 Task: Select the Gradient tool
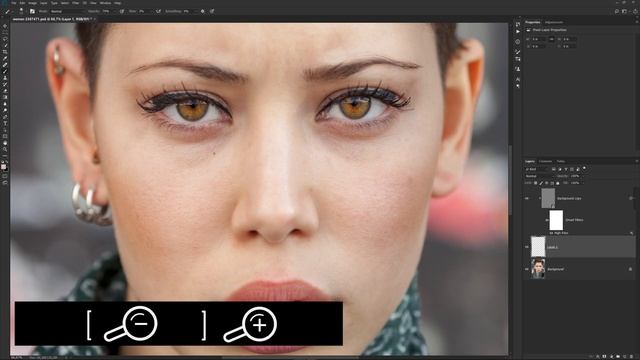click(x=5, y=97)
